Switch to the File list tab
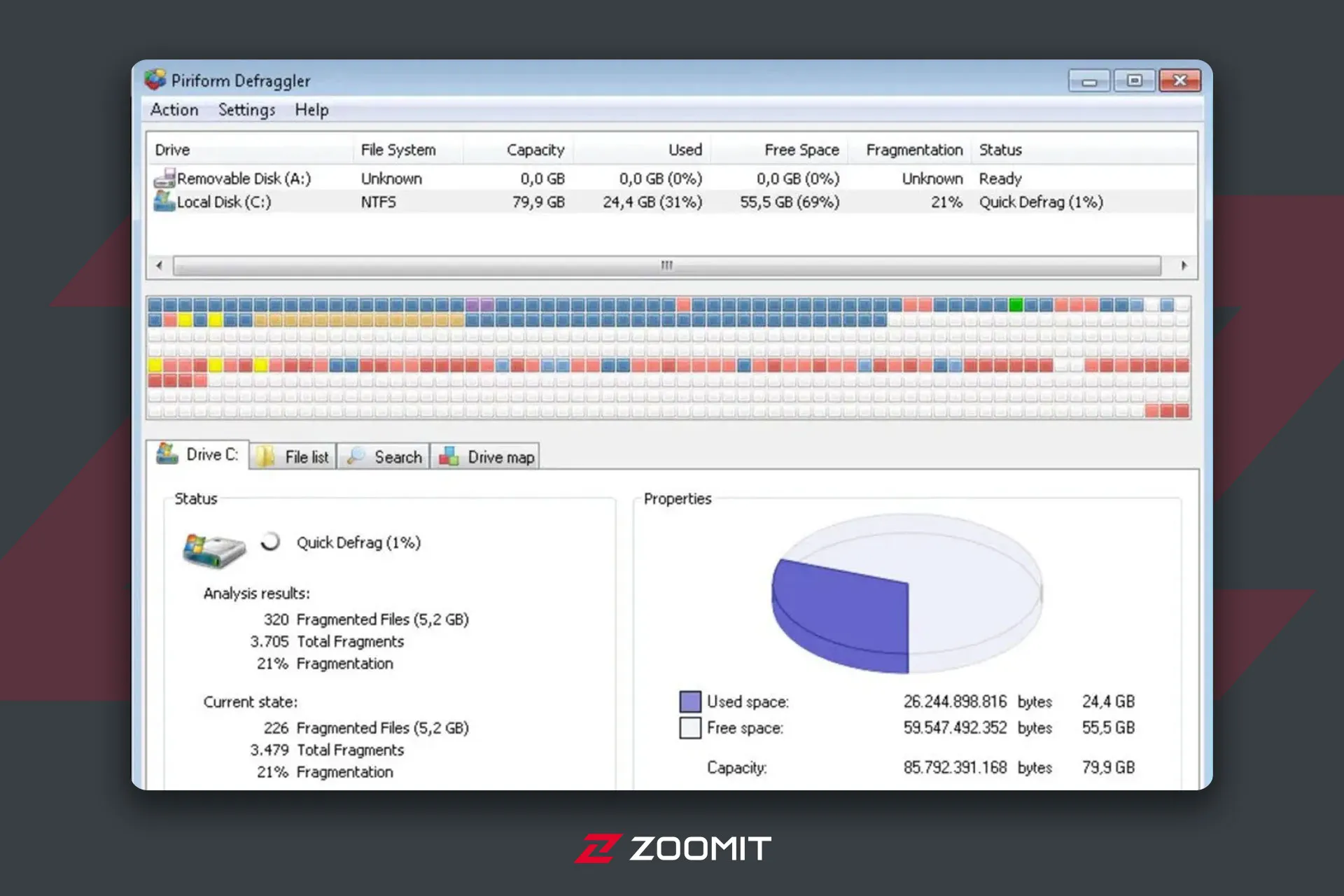The height and width of the screenshot is (896, 1344). [293, 457]
